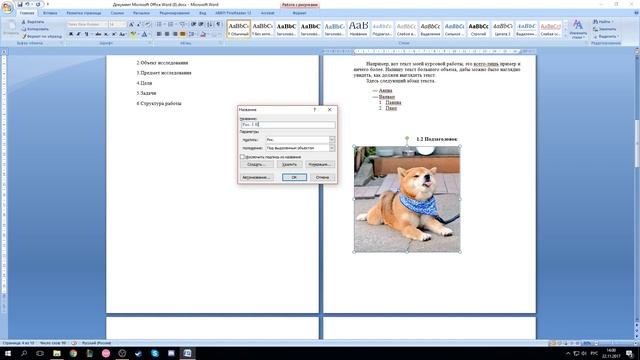Undo the last action in quick access toolbar
Viewport: 640px width, 360px height.
pos(27,4)
